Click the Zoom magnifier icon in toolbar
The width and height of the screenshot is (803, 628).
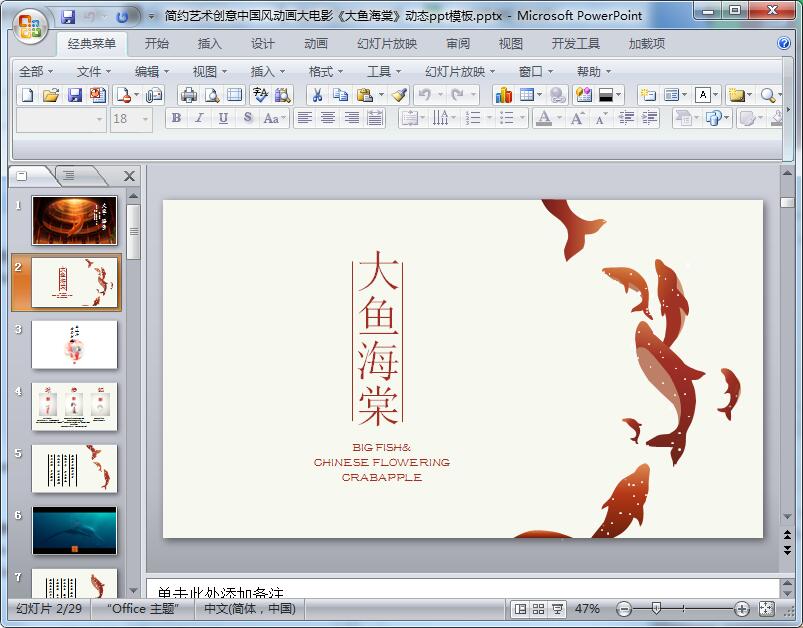767,95
